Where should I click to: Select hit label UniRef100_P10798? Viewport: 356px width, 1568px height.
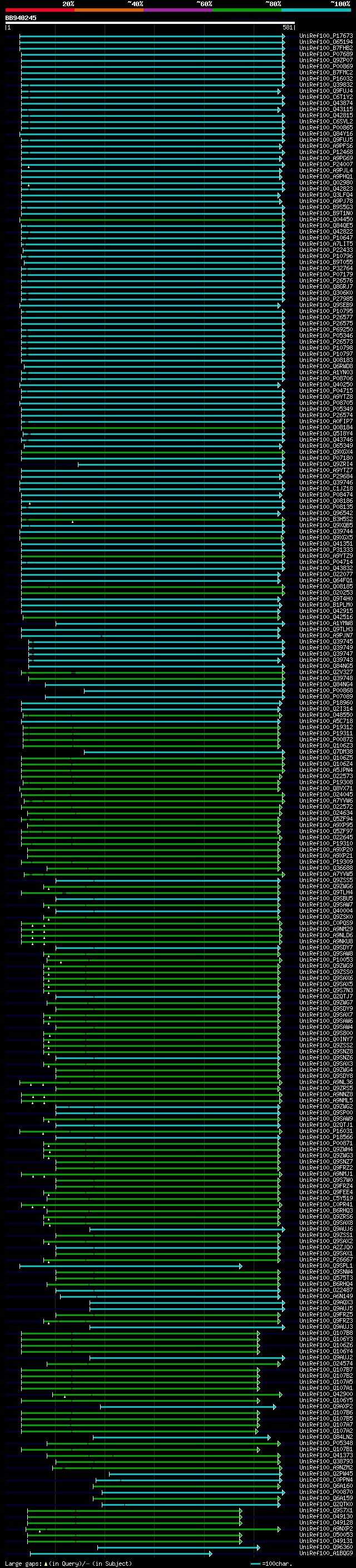(x=326, y=348)
